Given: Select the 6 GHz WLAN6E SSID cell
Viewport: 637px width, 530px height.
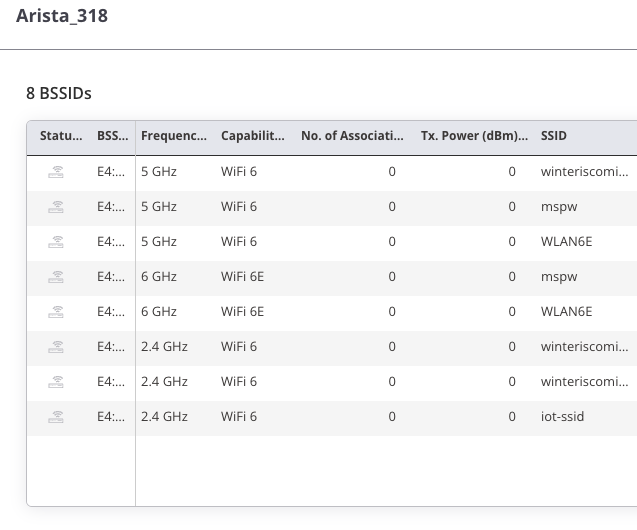Looking at the screenshot, I should [566, 312].
